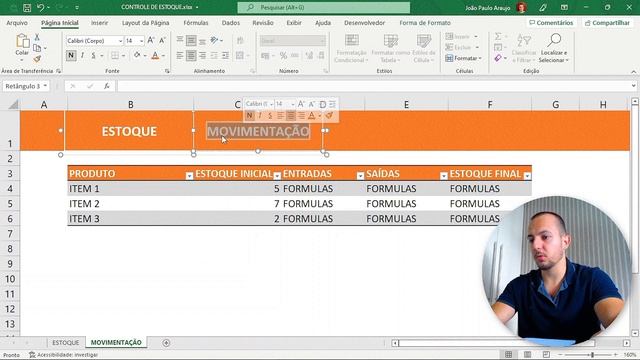Viewport: 640px width, 360px height.
Task: Toggle middle vertical alignment in the ribbon
Action: 191,40
